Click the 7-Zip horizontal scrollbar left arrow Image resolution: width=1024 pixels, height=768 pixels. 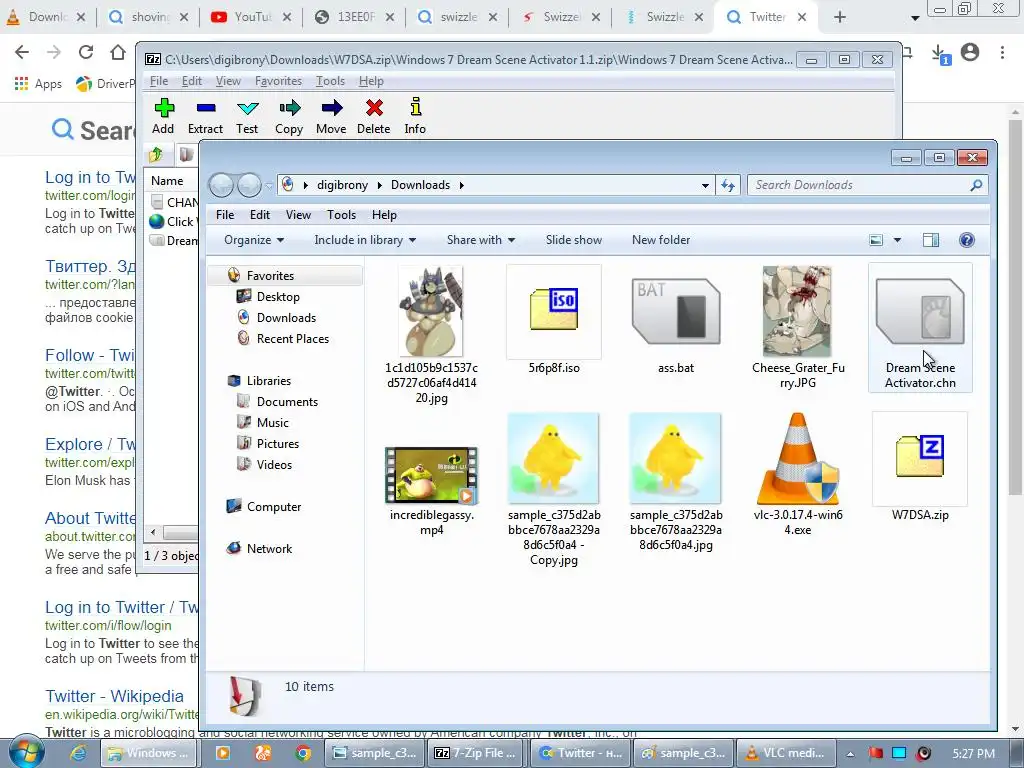[x=153, y=533]
